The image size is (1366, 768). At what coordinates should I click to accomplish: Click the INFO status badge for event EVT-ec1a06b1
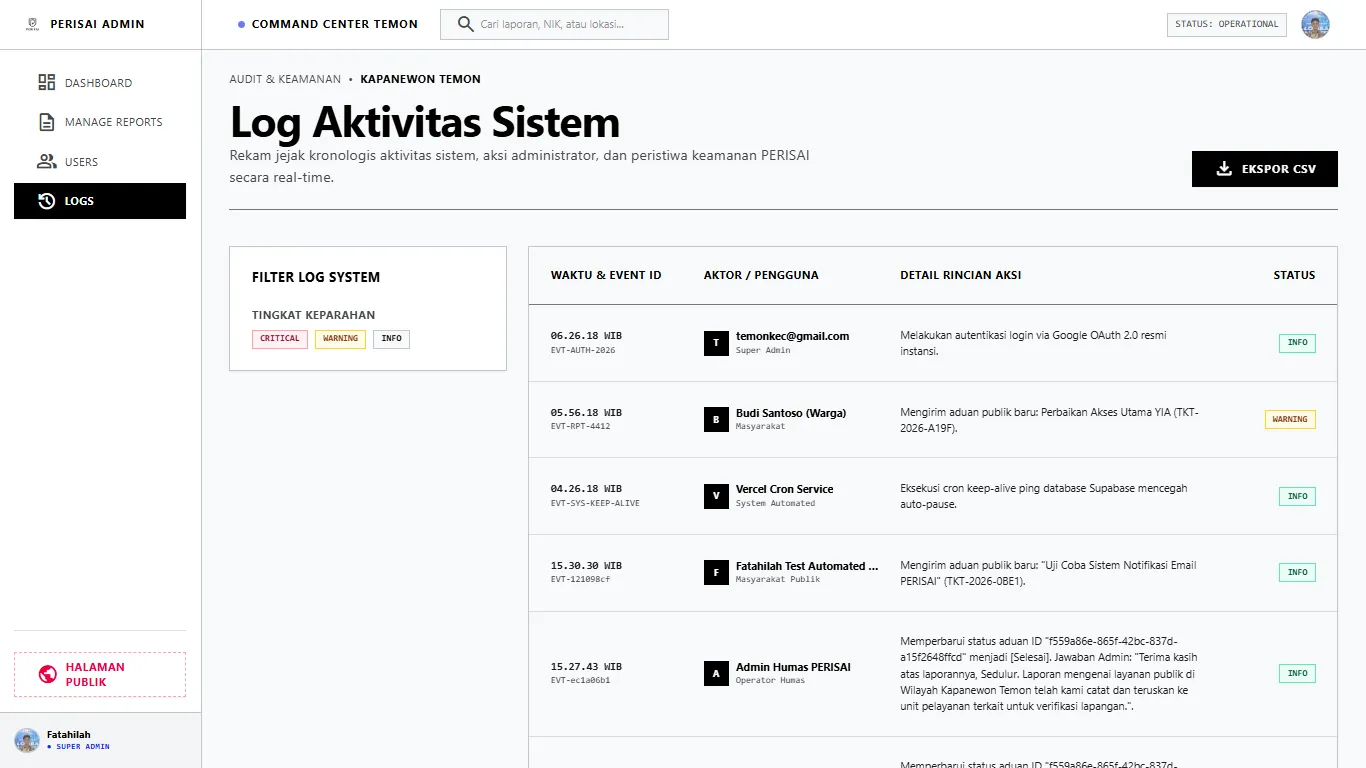(x=1297, y=674)
